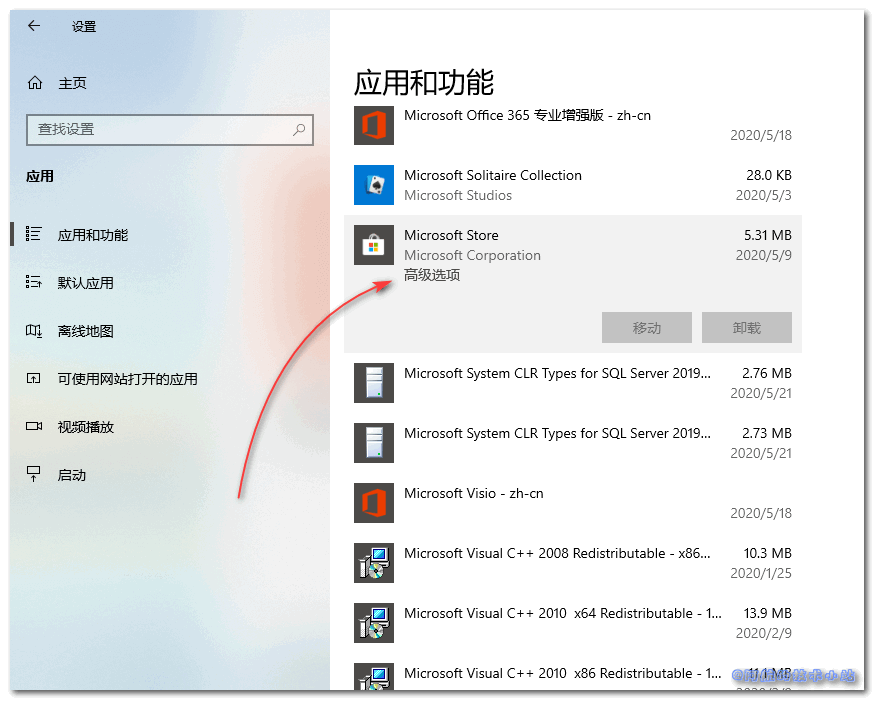Click the Microsoft Store app icon
The width and height of the screenshot is (875, 701).
click(x=374, y=245)
